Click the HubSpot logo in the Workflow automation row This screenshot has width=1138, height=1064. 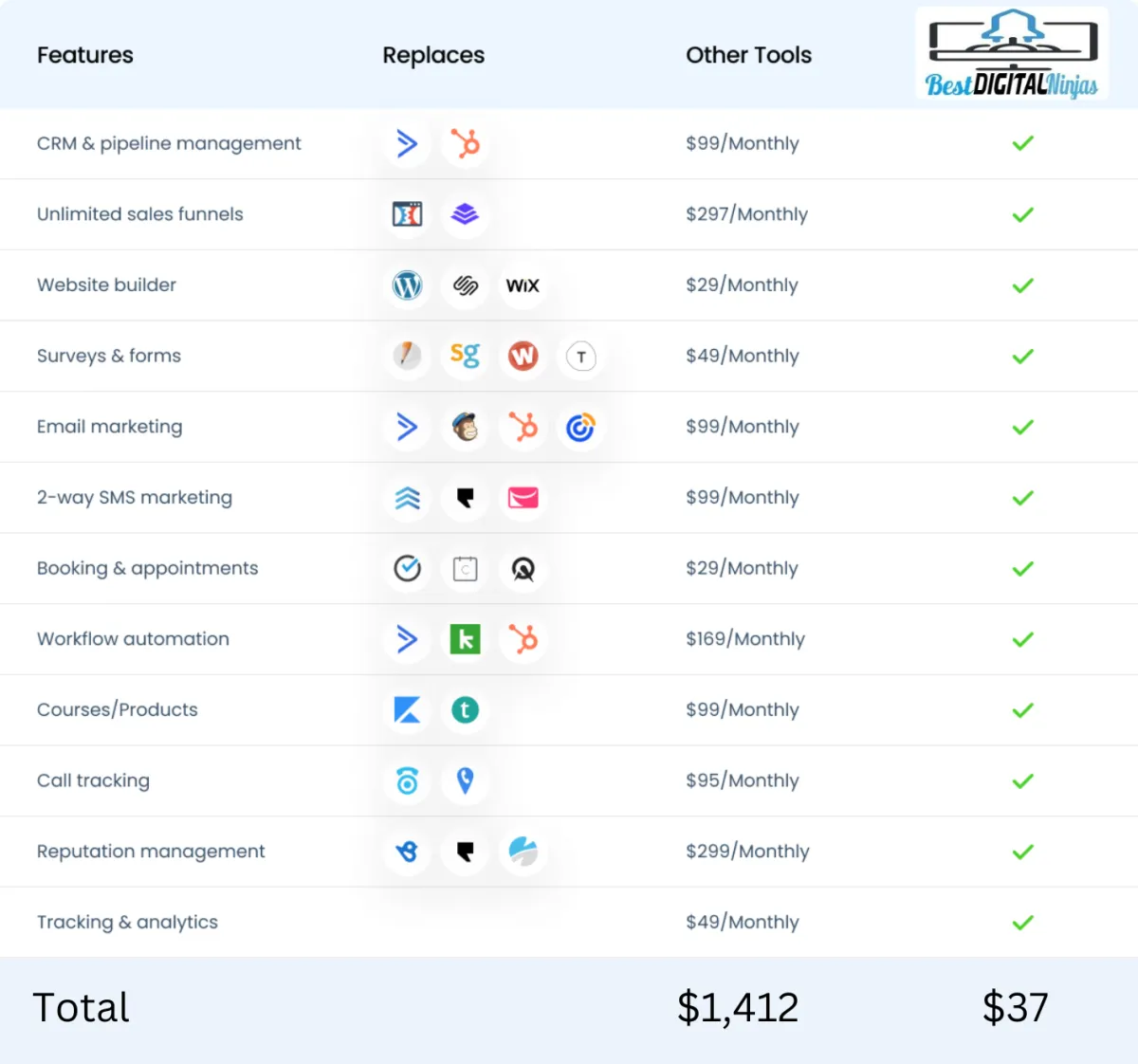pyautogui.click(x=523, y=639)
